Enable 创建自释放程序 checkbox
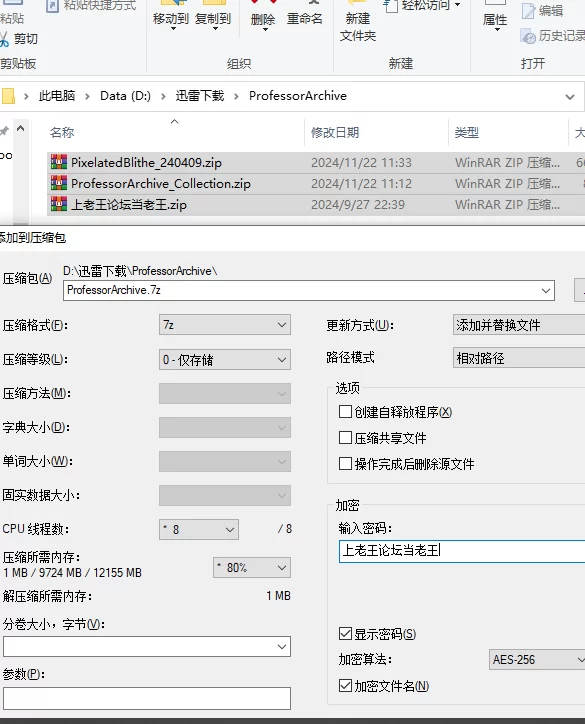Viewport: 585px width, 724px height. 345,411
